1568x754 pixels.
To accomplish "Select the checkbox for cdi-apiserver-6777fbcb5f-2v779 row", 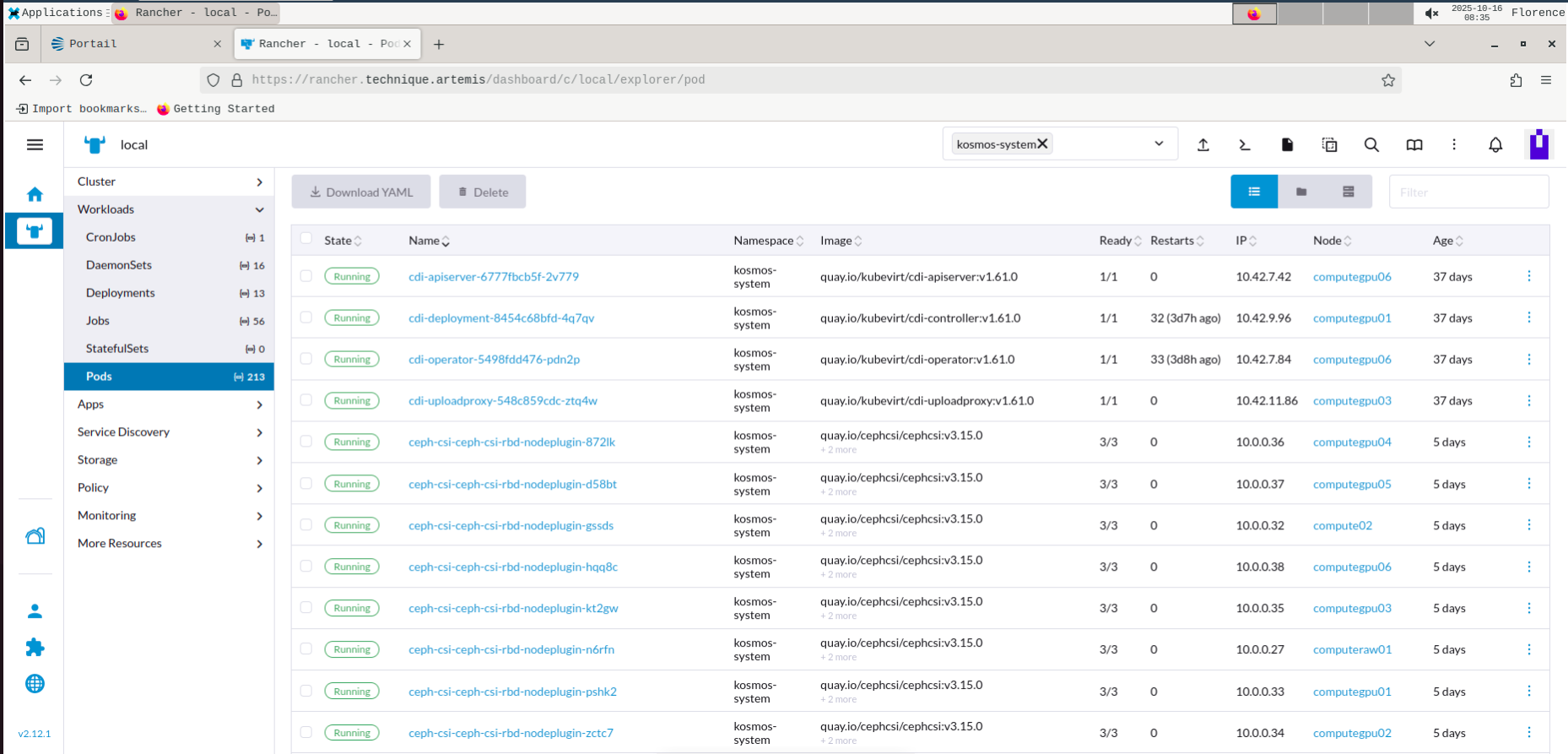I will click(x=306, y=276).
